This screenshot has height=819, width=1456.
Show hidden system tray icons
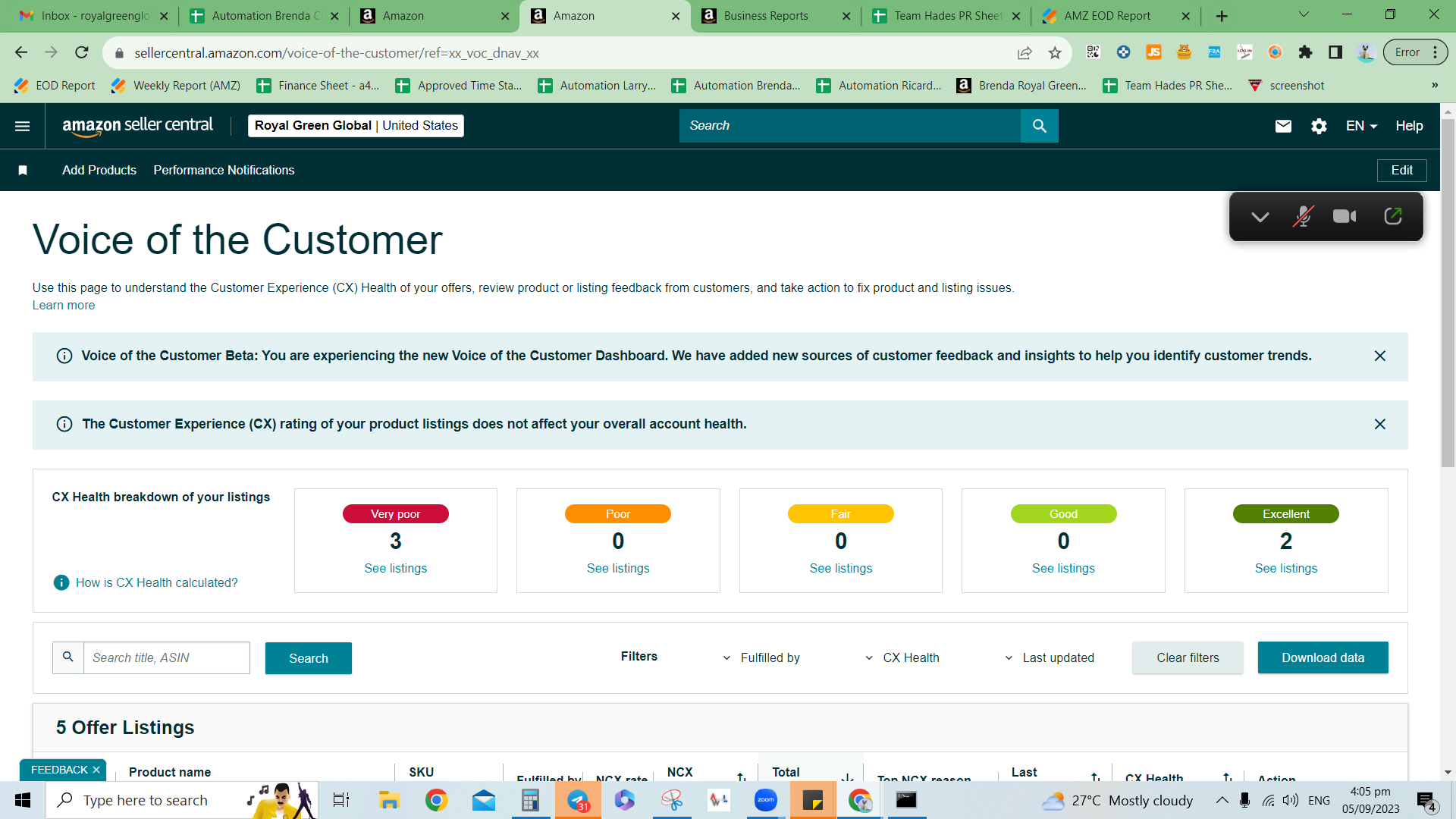coord(1222,800)
